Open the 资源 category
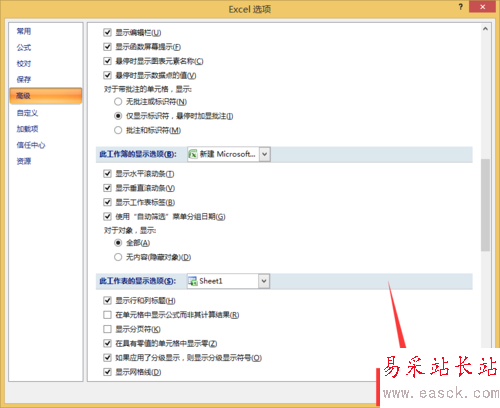This screenshot has width=500, height=408. click(24, 161)
